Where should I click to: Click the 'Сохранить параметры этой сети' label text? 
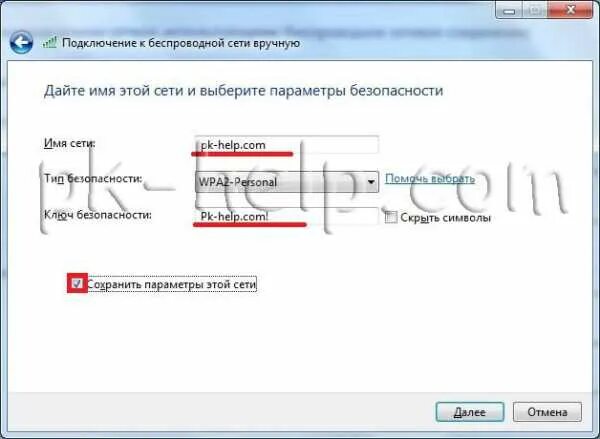click(171, 284)
